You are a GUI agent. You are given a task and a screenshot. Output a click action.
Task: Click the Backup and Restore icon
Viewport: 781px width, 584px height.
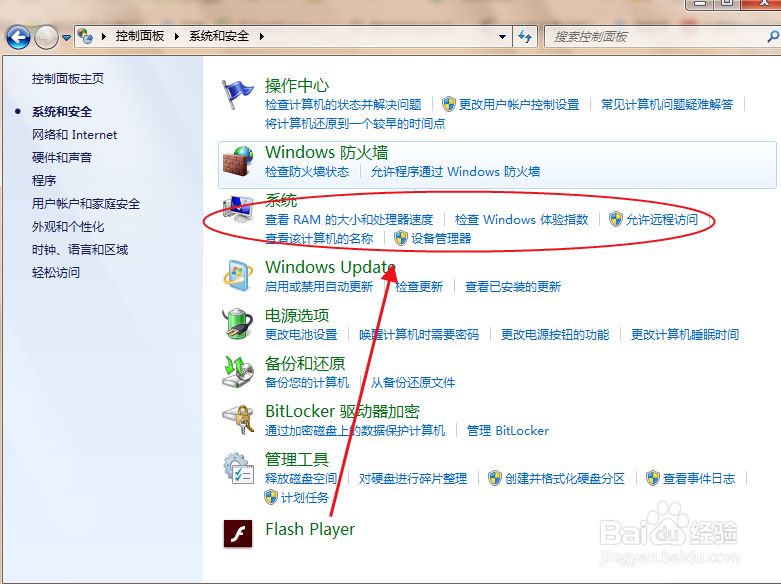click(x=238, y=372)
